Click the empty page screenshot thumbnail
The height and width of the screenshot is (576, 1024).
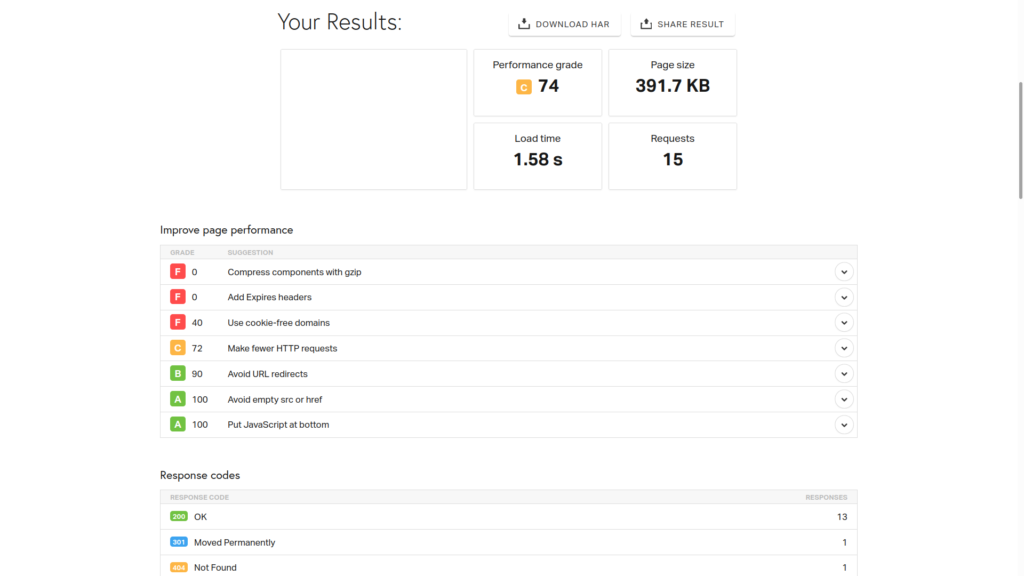pos(374,119)
